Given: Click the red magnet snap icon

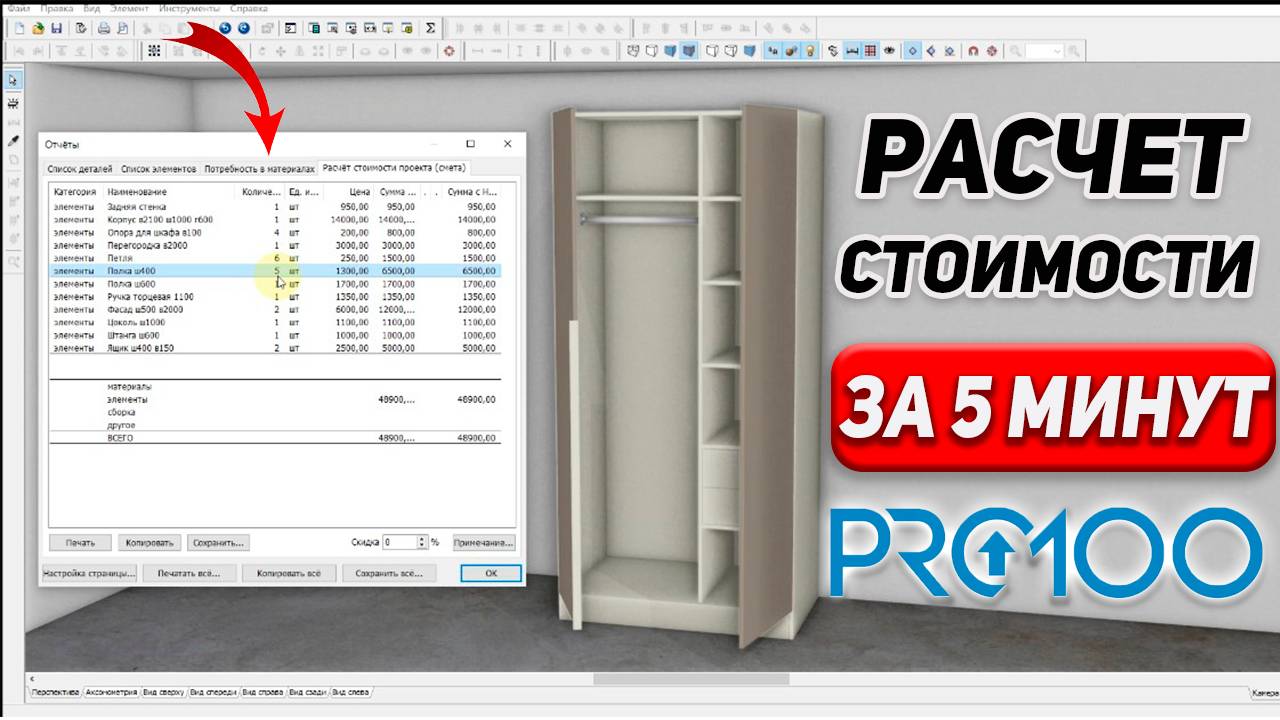Looking at the screenshot, I should (973, 50).
